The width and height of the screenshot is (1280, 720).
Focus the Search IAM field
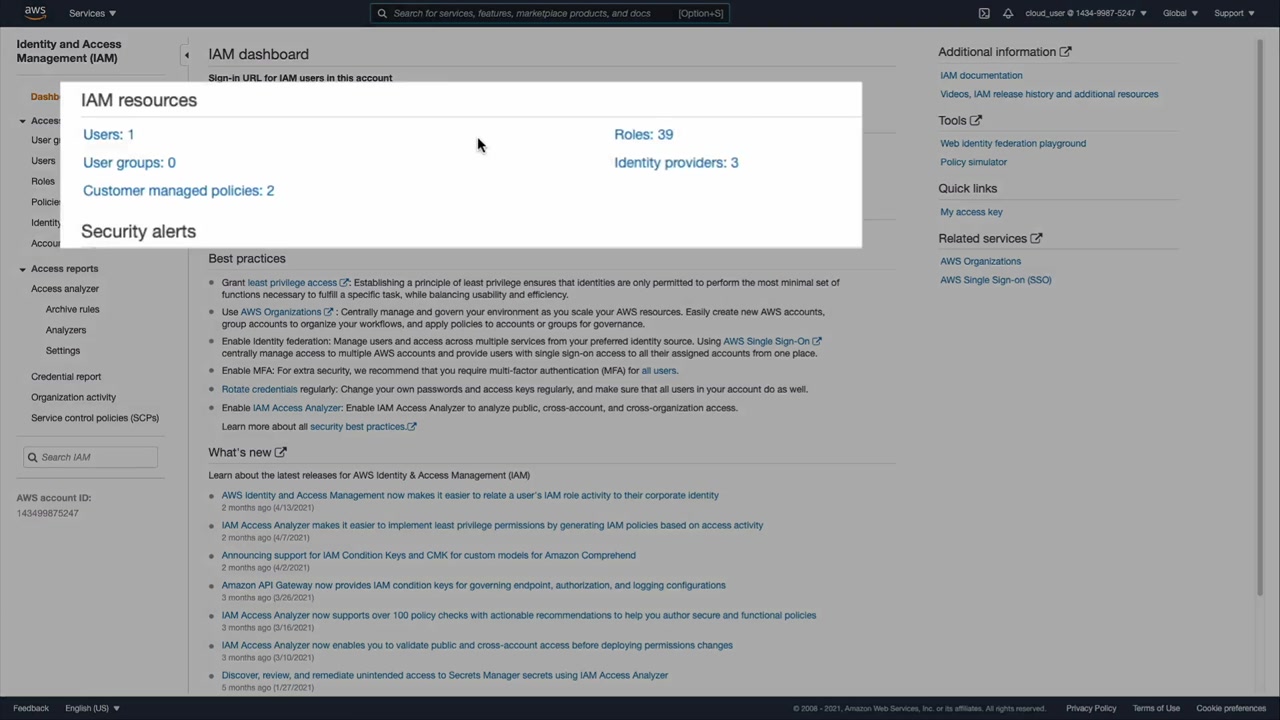91,457
